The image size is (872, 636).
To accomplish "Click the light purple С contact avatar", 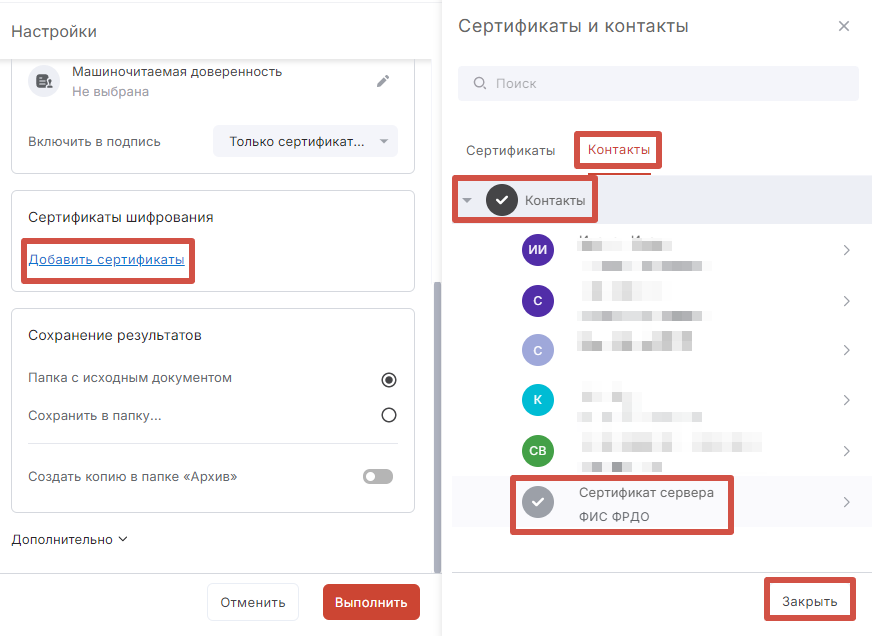I will point(537,350).
